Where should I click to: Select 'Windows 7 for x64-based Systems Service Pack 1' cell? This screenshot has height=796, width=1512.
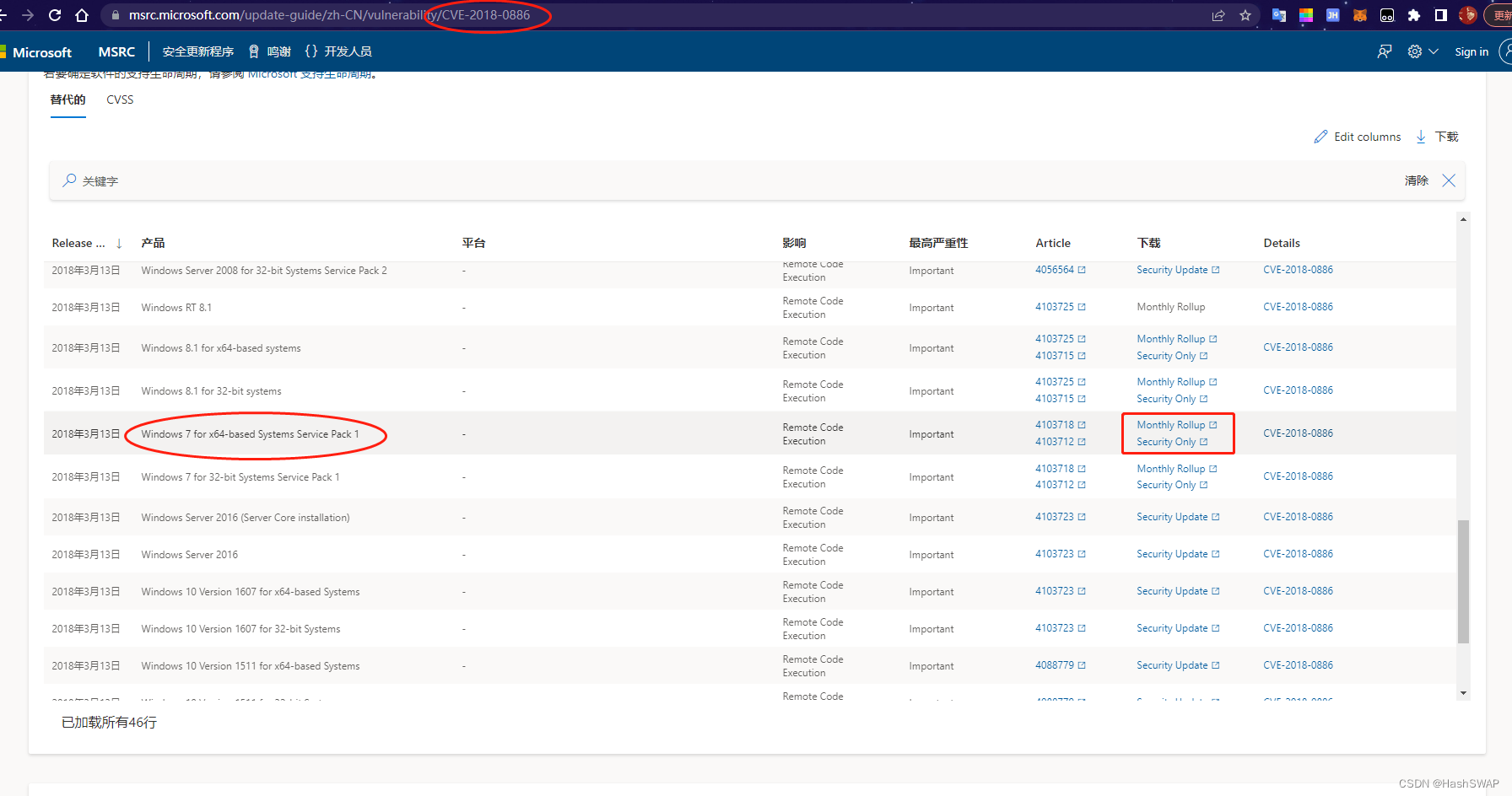coord(250,434)
